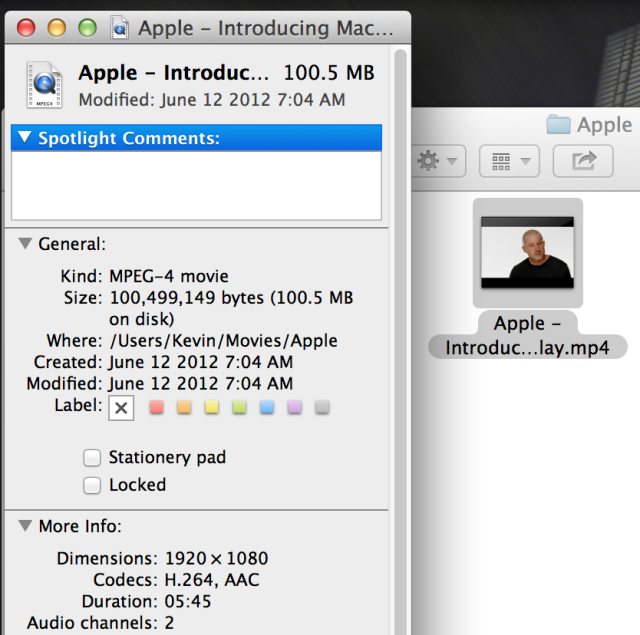Collapse the Spotlight Comments section

[25, 138]
